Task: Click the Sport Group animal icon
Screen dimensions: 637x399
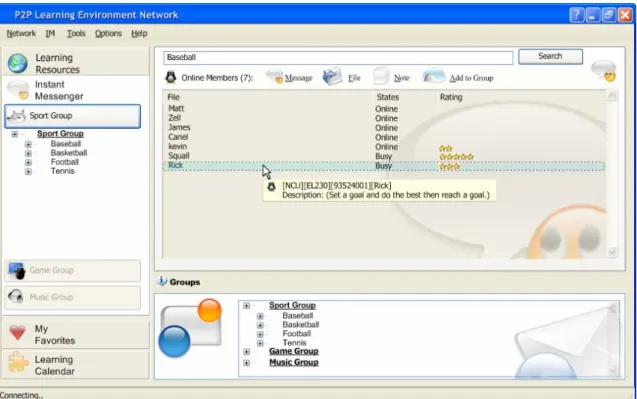Action: (16, 116)
